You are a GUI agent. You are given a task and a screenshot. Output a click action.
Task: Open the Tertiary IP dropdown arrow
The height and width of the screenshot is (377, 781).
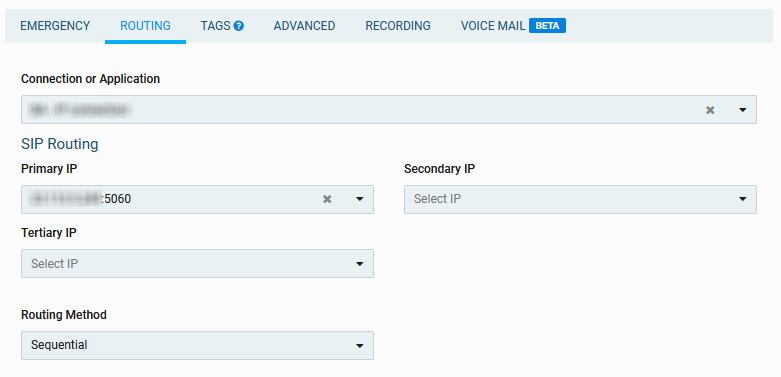coord(360,264)
